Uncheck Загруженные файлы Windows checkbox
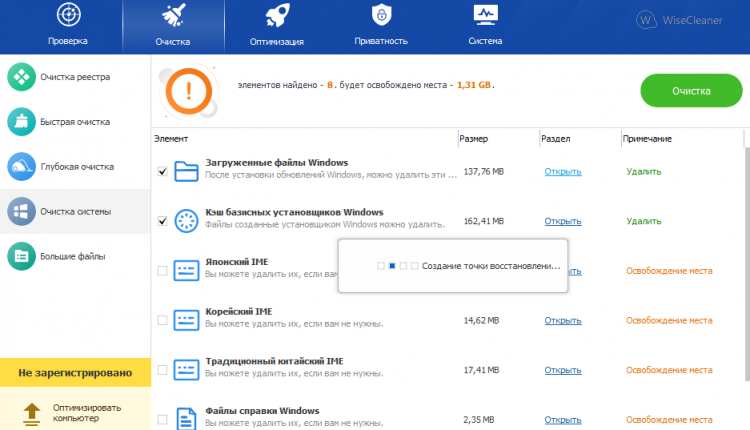This screenshot has width=750, height=430. (x=163, y=171)
